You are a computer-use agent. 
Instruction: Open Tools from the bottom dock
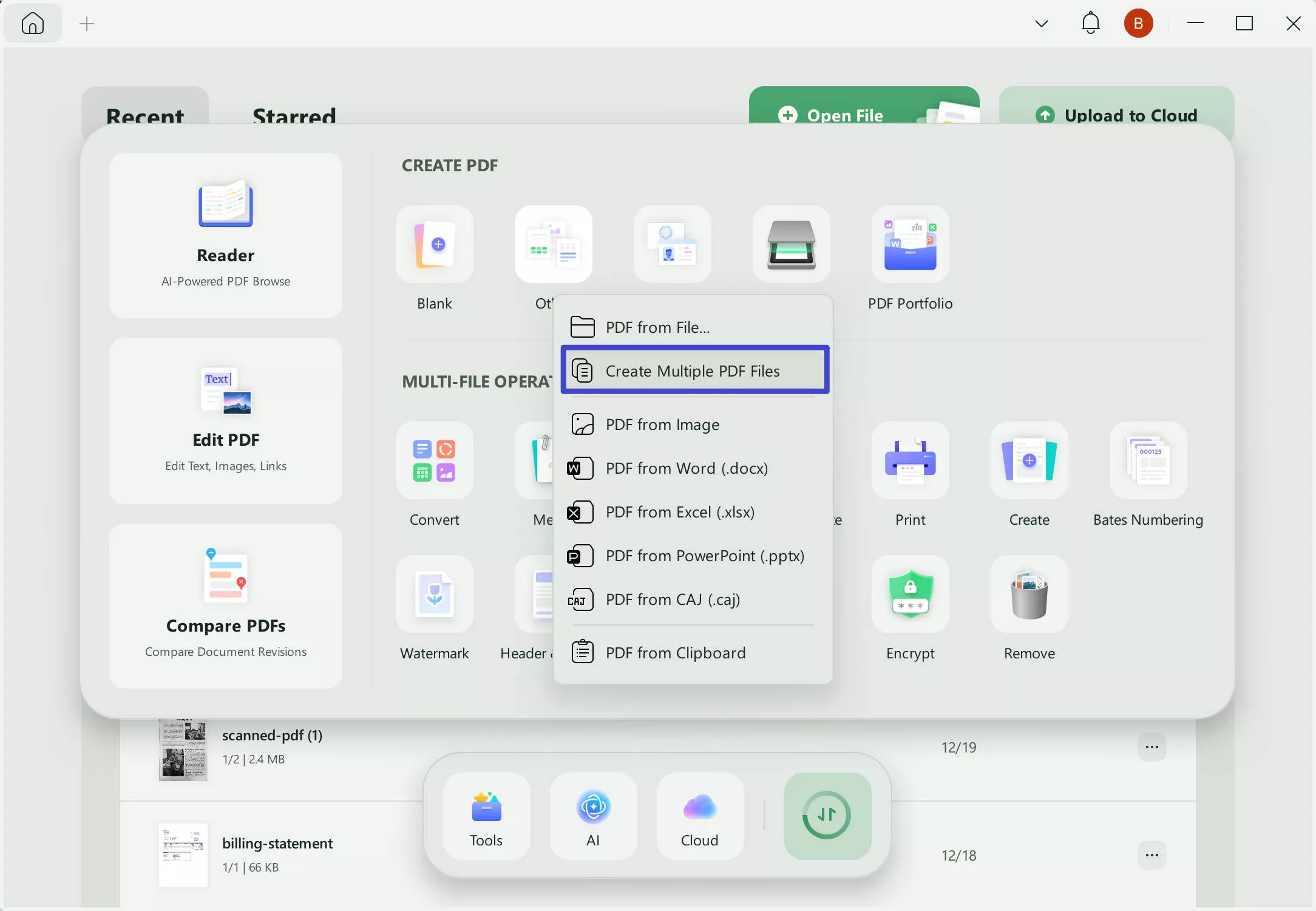pyautogui.click(x=486, y=817)
